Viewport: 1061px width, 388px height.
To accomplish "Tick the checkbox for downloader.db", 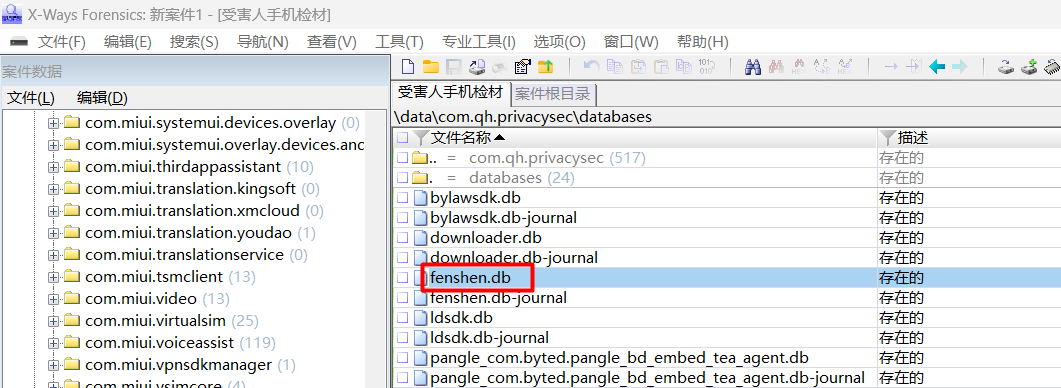I will tap(403, 238).
